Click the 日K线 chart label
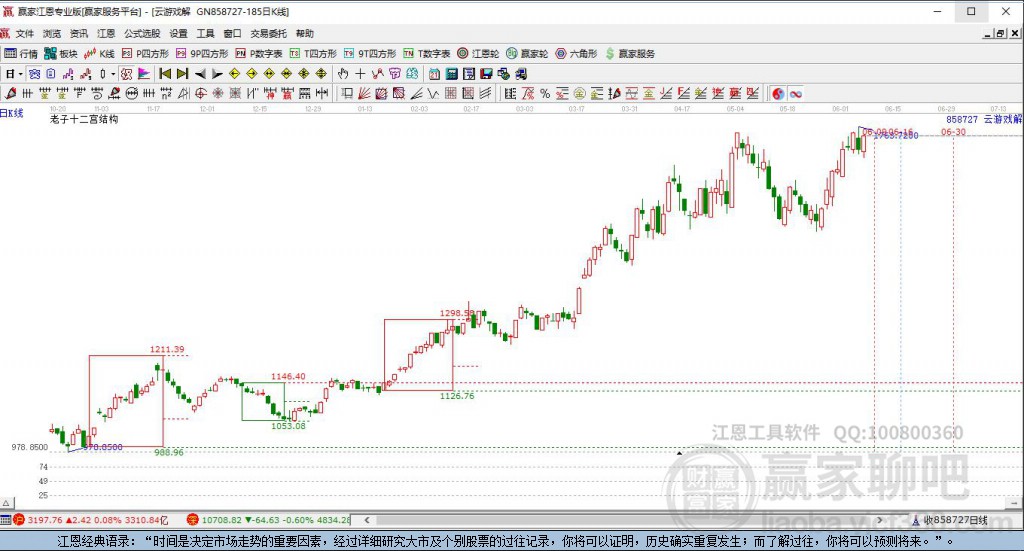The image size is (1024, 551). click(12, 114)
